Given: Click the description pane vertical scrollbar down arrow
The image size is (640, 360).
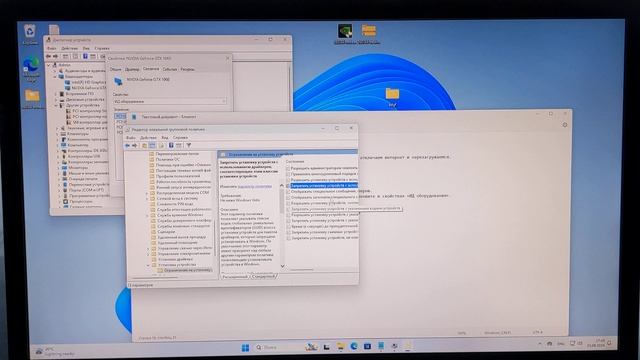Looking at the screenshot, I should [282, 266].
